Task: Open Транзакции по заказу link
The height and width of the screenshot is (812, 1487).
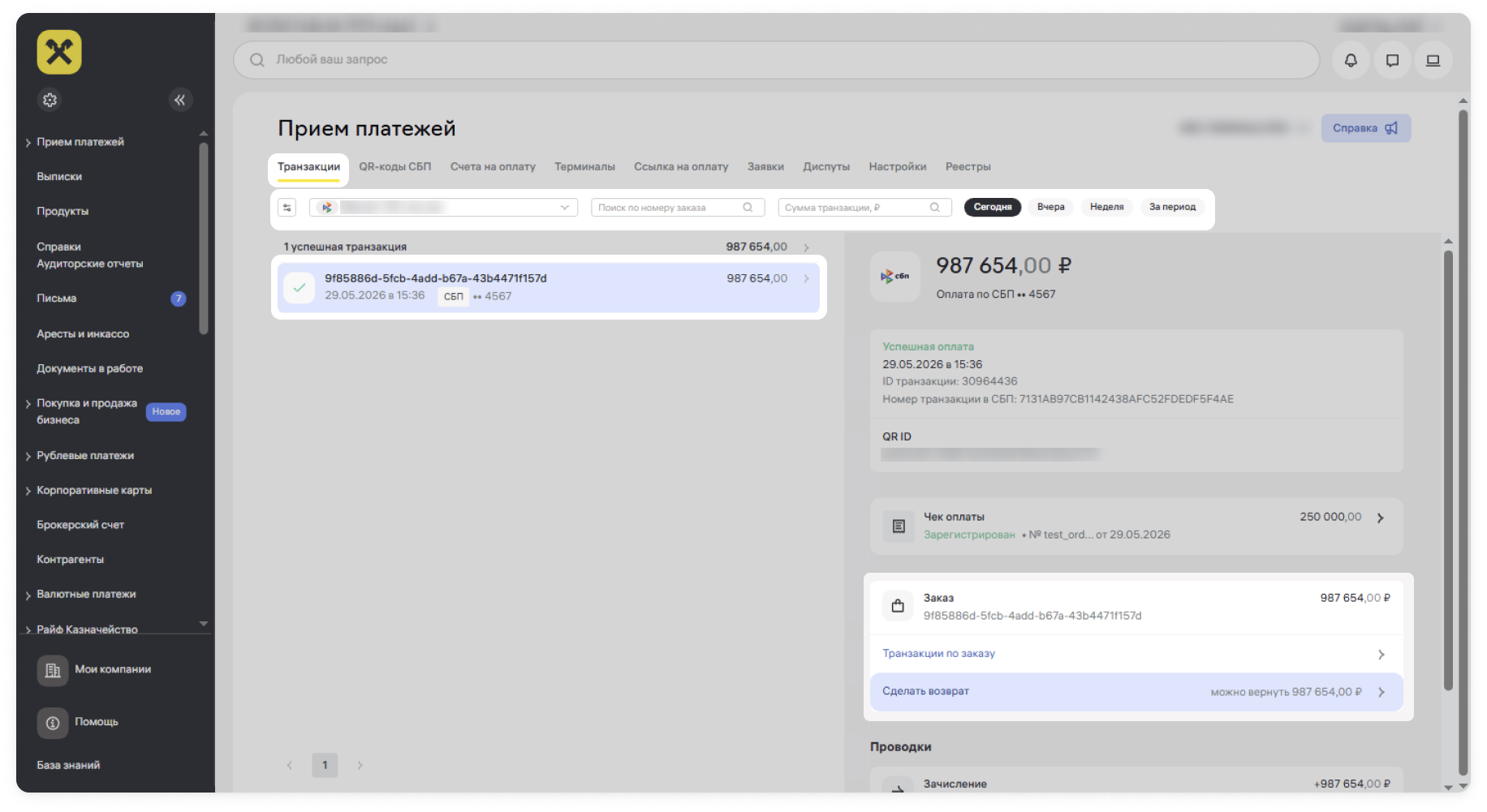Action: (938, 654)
